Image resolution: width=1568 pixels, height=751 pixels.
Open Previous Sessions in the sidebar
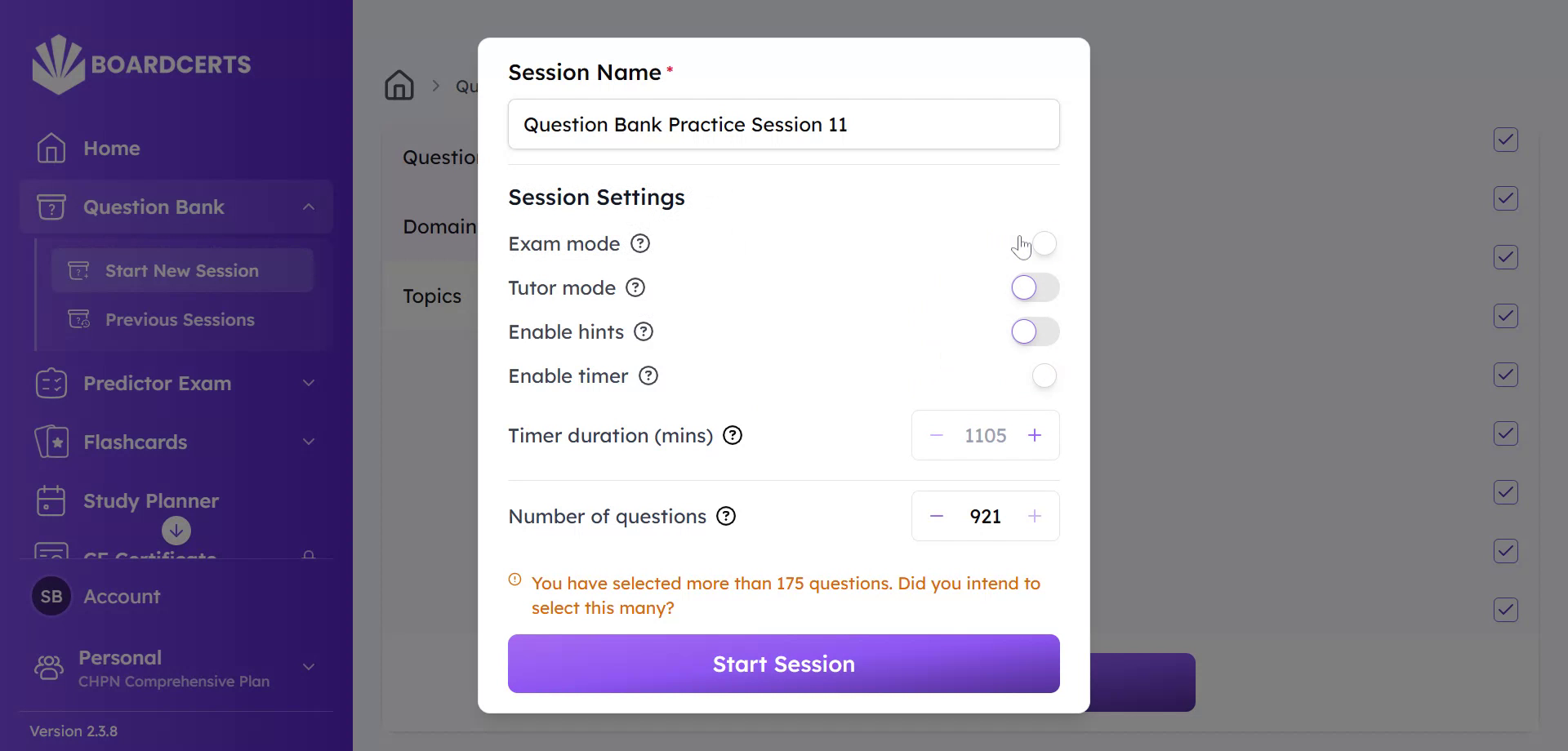[180, 320]
